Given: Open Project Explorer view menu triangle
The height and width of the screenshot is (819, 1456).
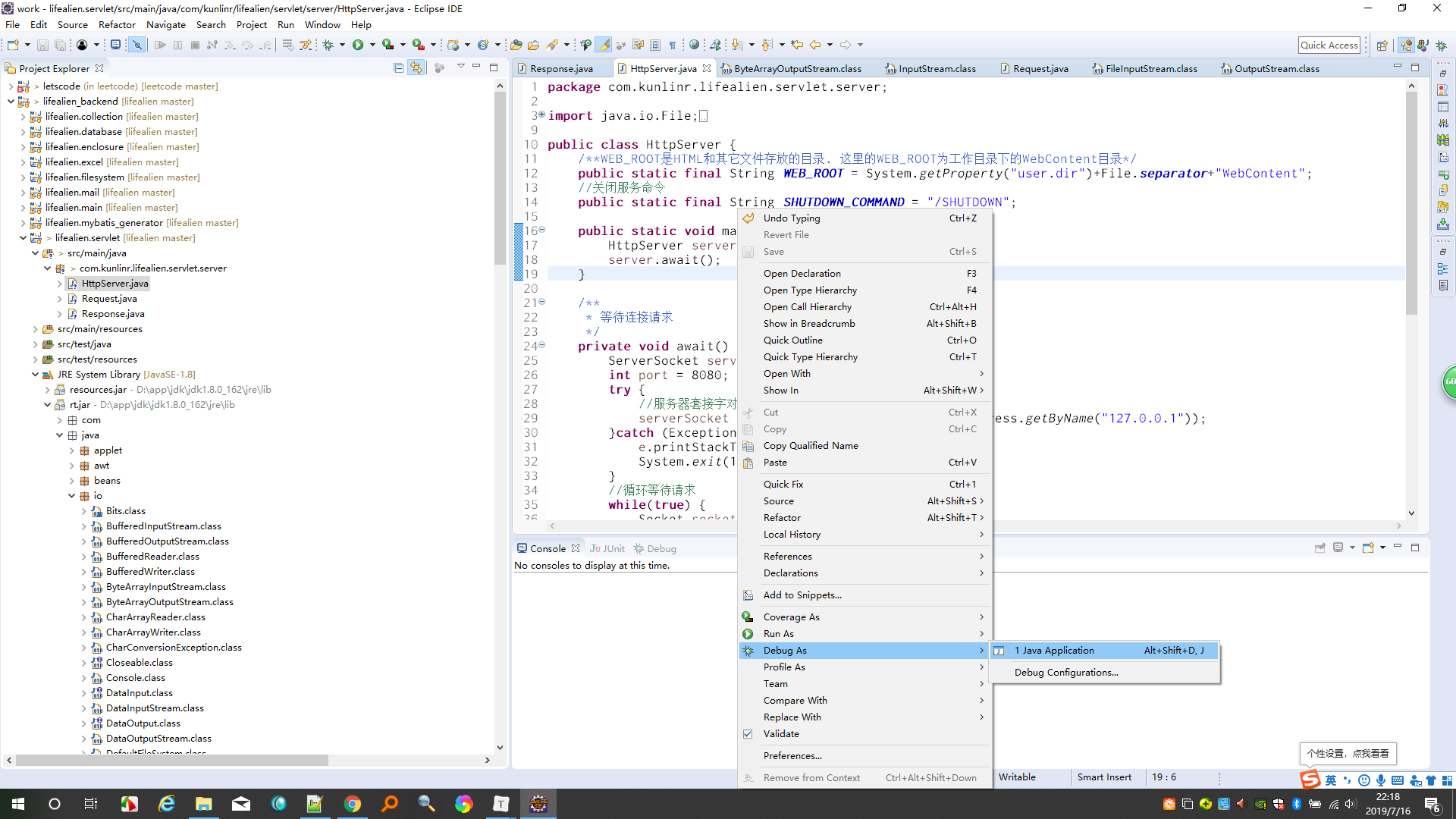Looking at the screenshot, I should [460, 67].
